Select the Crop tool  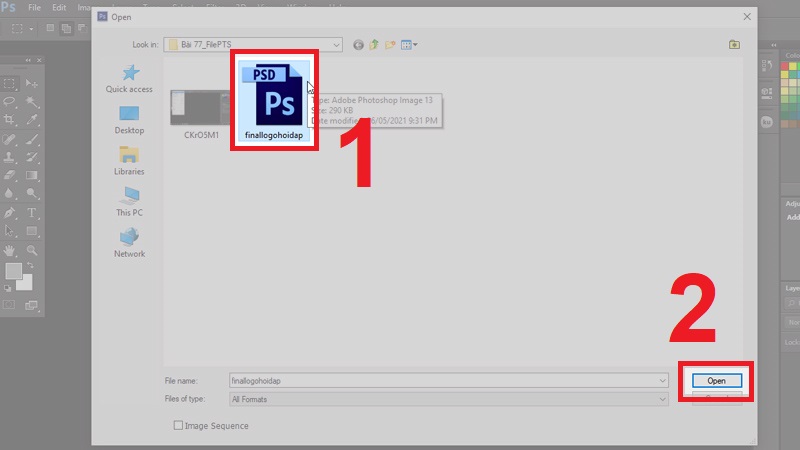(9, 120)
